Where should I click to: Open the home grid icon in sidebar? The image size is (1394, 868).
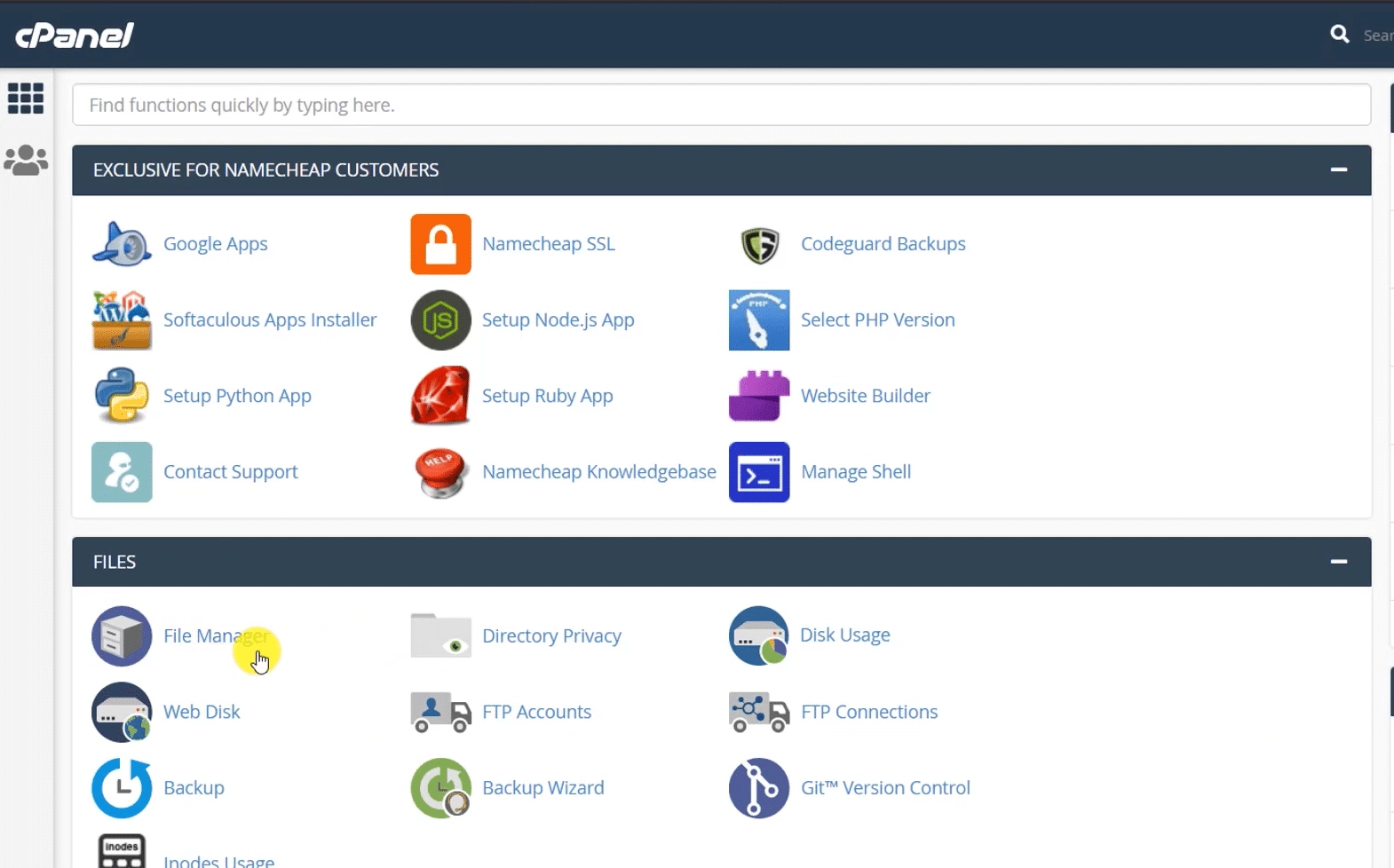(26, 99)
